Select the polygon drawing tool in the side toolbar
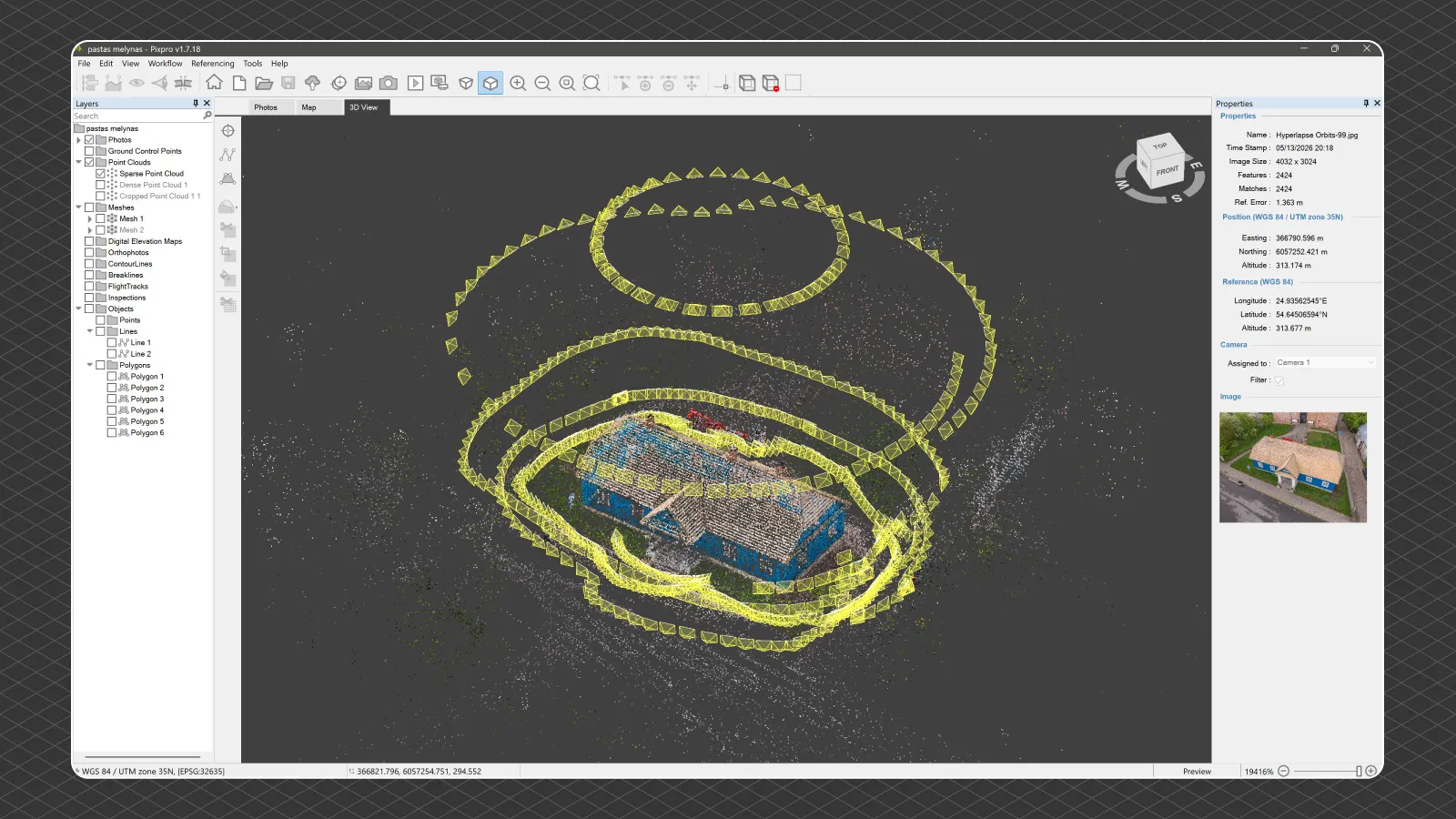 (227, 178)
